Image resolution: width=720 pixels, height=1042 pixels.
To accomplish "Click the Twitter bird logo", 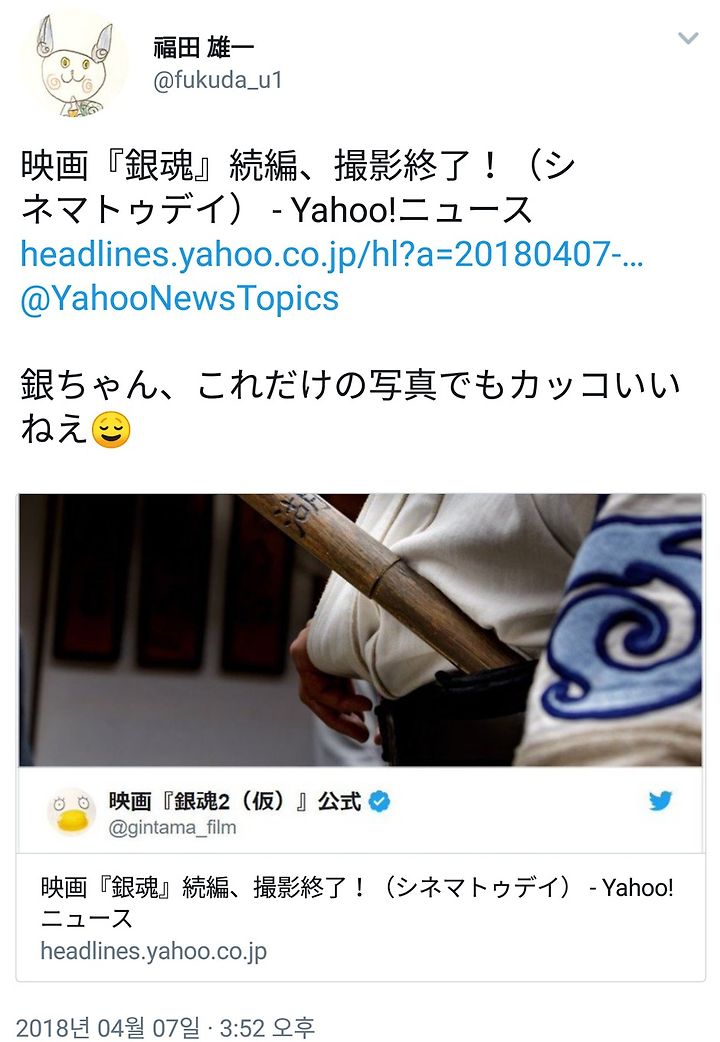I will point(660,801).
